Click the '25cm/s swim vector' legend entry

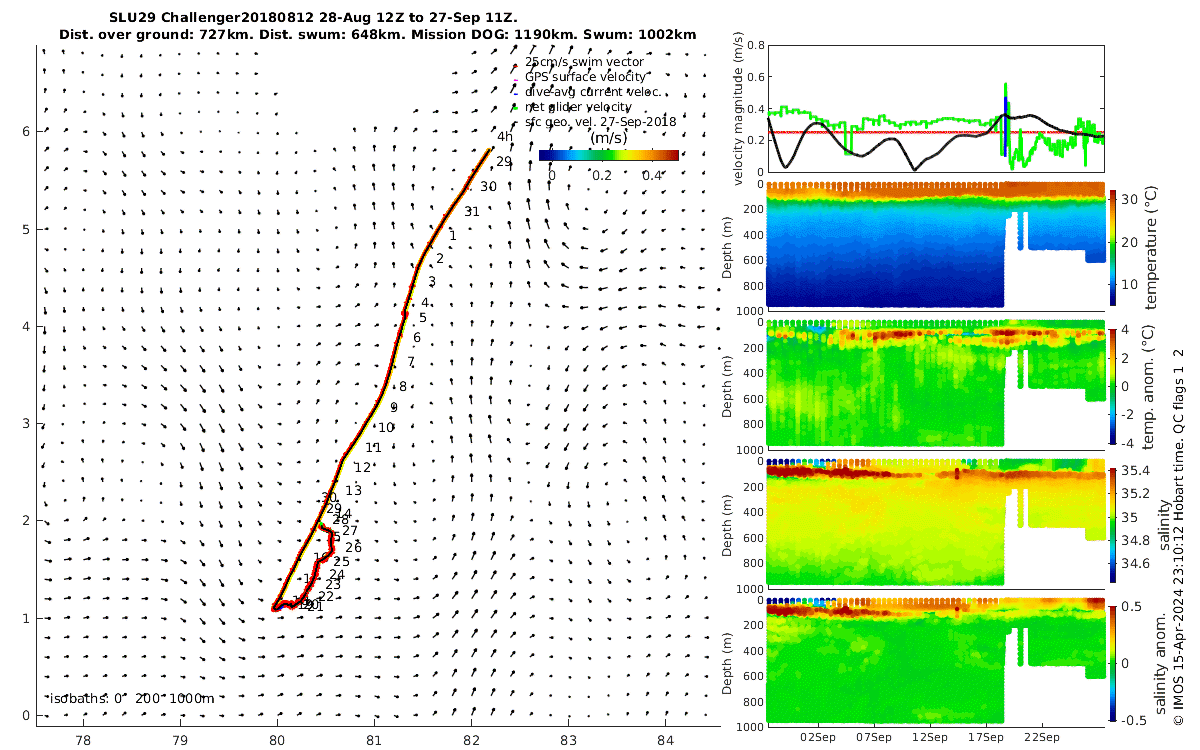point(584,62)
